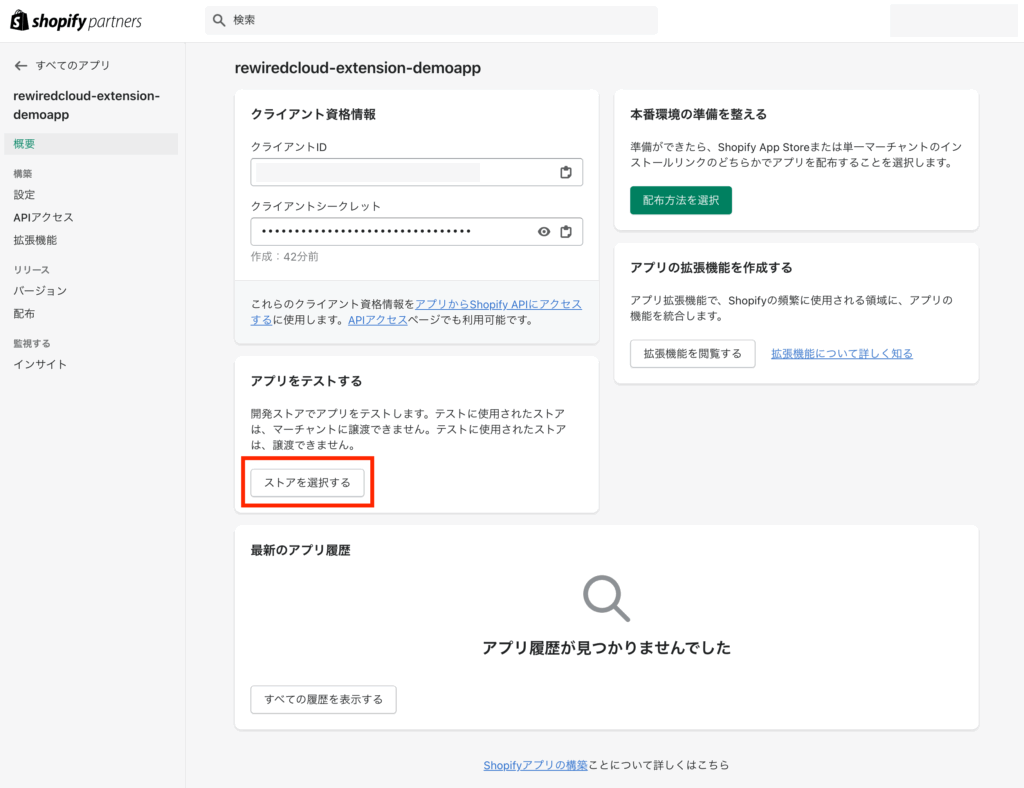Open the 概要 sidebar item
Screen dimensions: 1024x788
(91, 144)
